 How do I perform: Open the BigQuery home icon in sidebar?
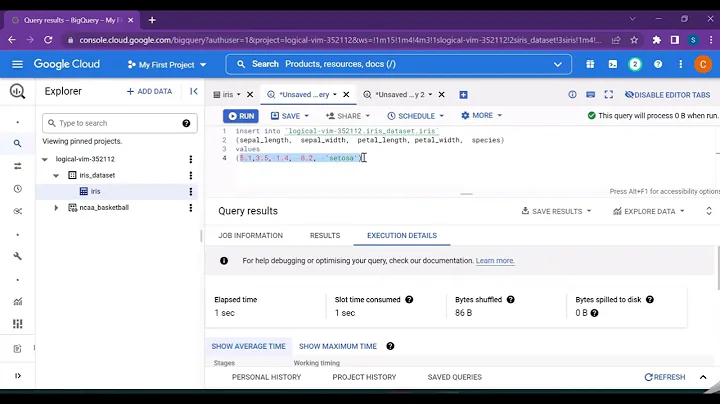click(17, 91)
